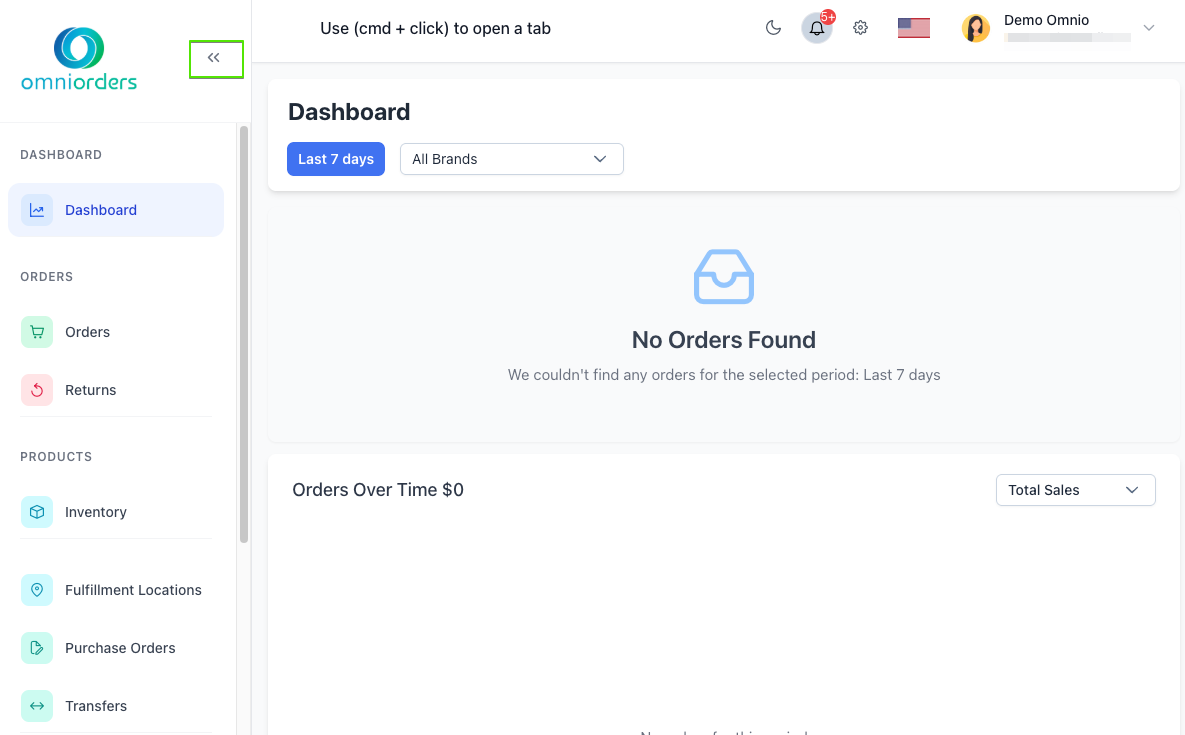Click the Transfers arrows icon

click(x=37, y=706)
